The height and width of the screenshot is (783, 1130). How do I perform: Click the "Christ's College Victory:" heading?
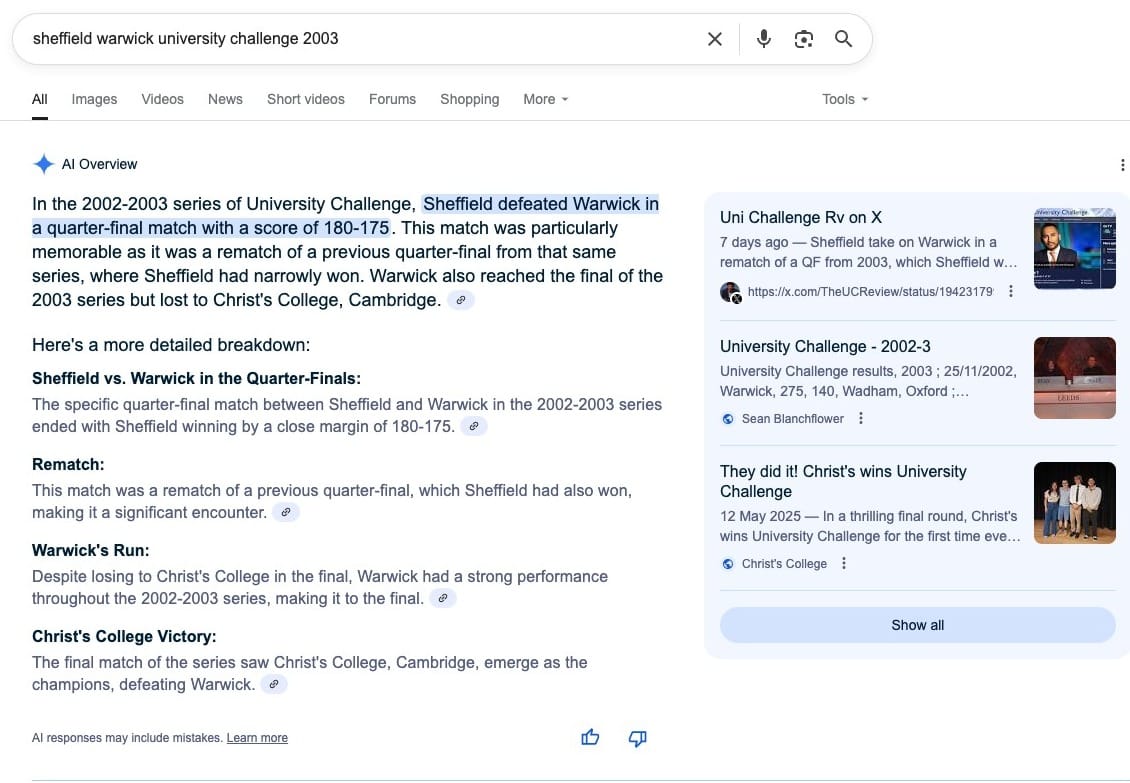124,637
